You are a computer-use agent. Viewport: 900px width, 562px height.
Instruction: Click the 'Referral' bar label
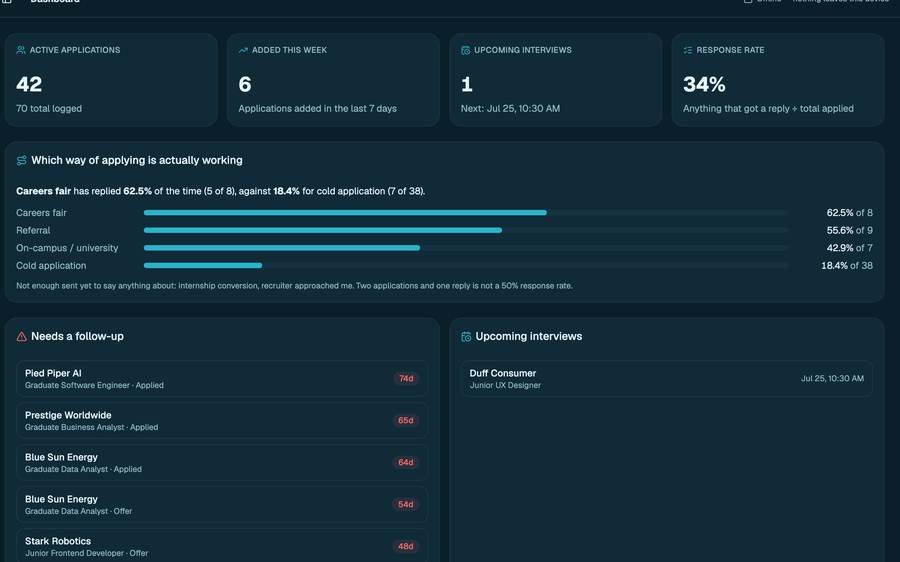(x=33, y=230)
